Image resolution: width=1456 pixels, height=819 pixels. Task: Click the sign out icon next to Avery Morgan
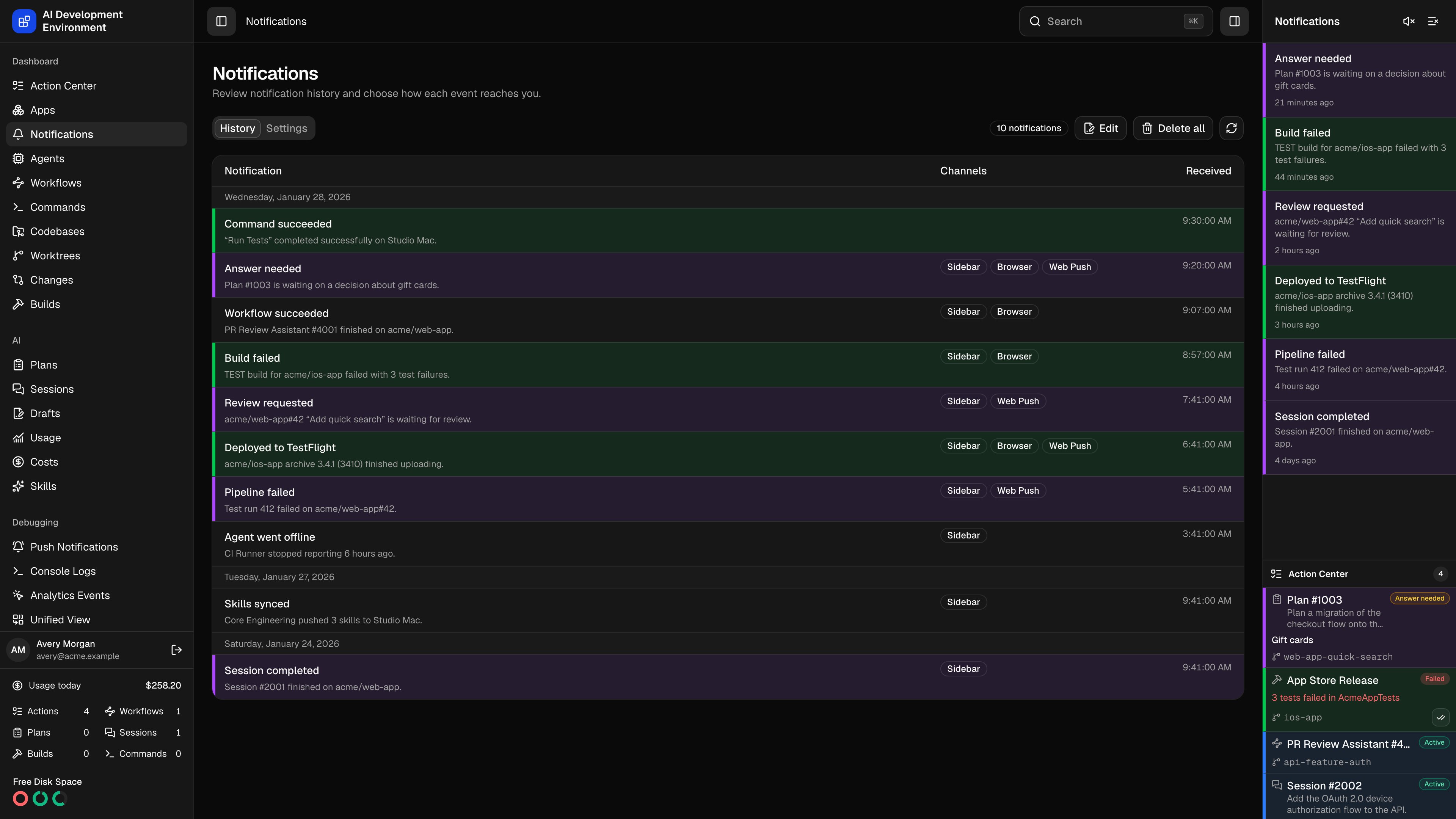pyautogui.click(x=176, y=650)
